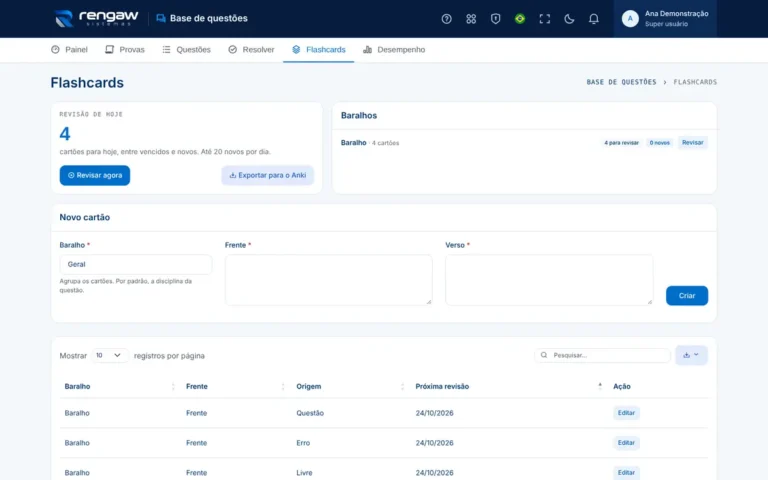Sort table by Baralho column
This screenshot has width=768, height=480.
click(x=119, y=386)
